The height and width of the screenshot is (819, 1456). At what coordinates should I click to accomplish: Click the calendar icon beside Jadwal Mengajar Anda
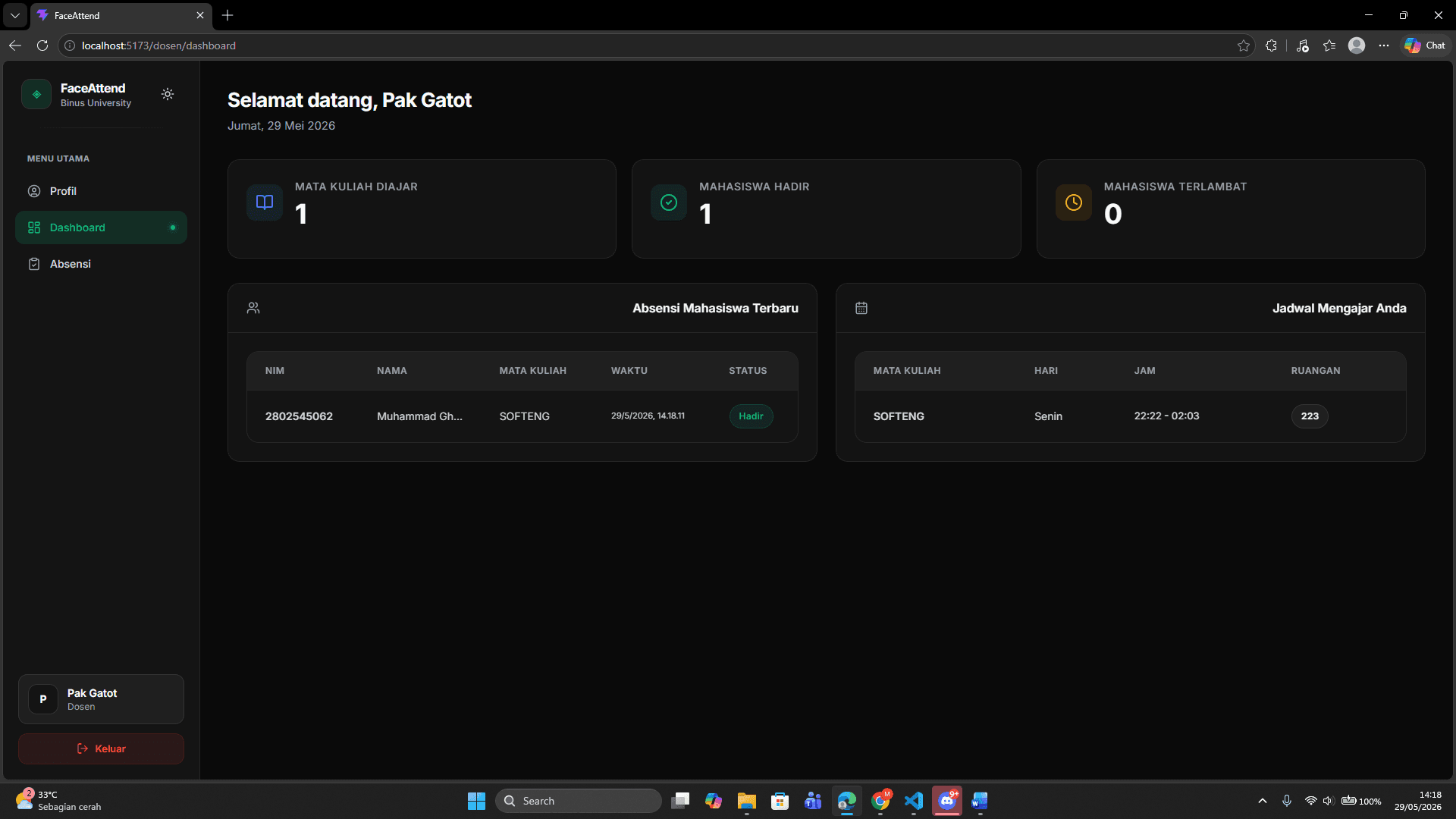861,308
